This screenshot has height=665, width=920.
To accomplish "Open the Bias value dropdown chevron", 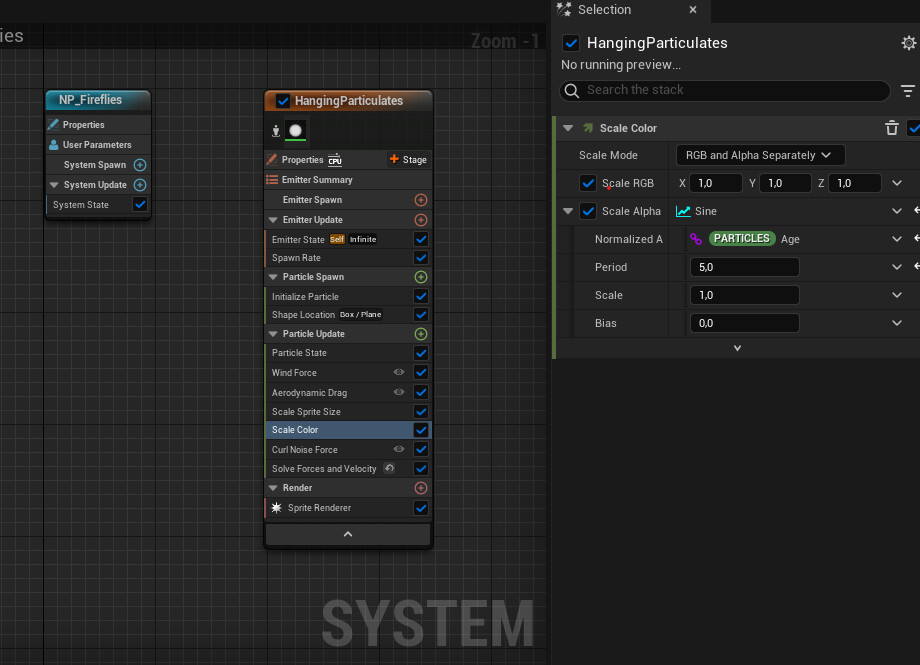I will tap(897, 323).
